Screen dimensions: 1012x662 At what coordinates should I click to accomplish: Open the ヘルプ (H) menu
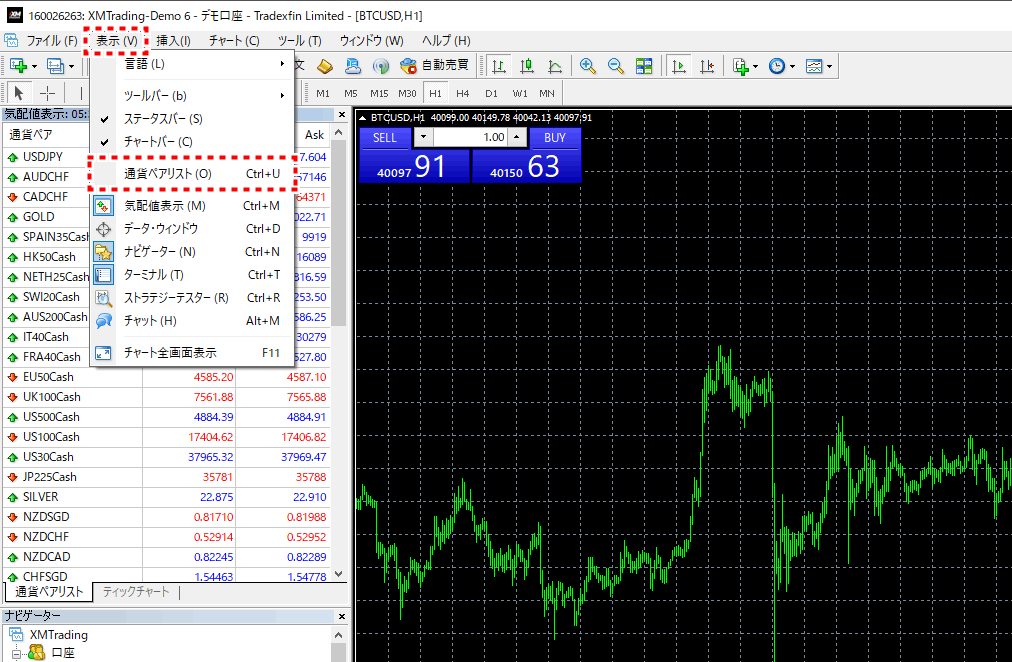(x=446, y=41)
